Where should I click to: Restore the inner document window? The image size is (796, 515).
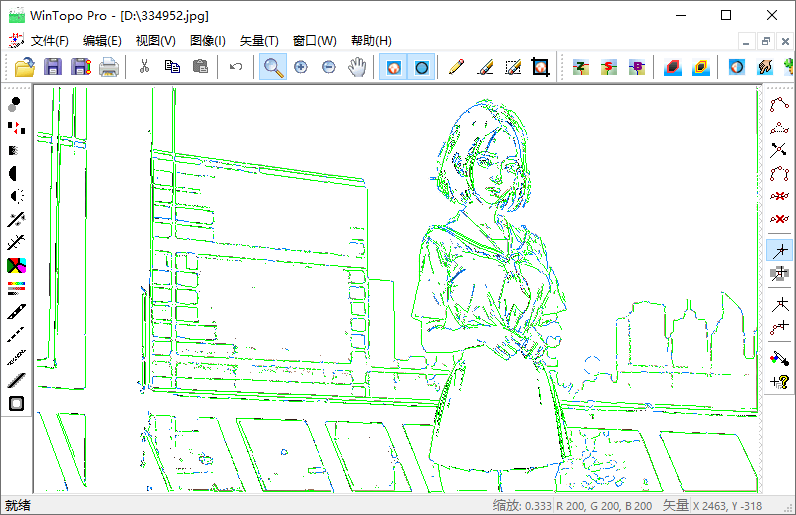point(766,41)
